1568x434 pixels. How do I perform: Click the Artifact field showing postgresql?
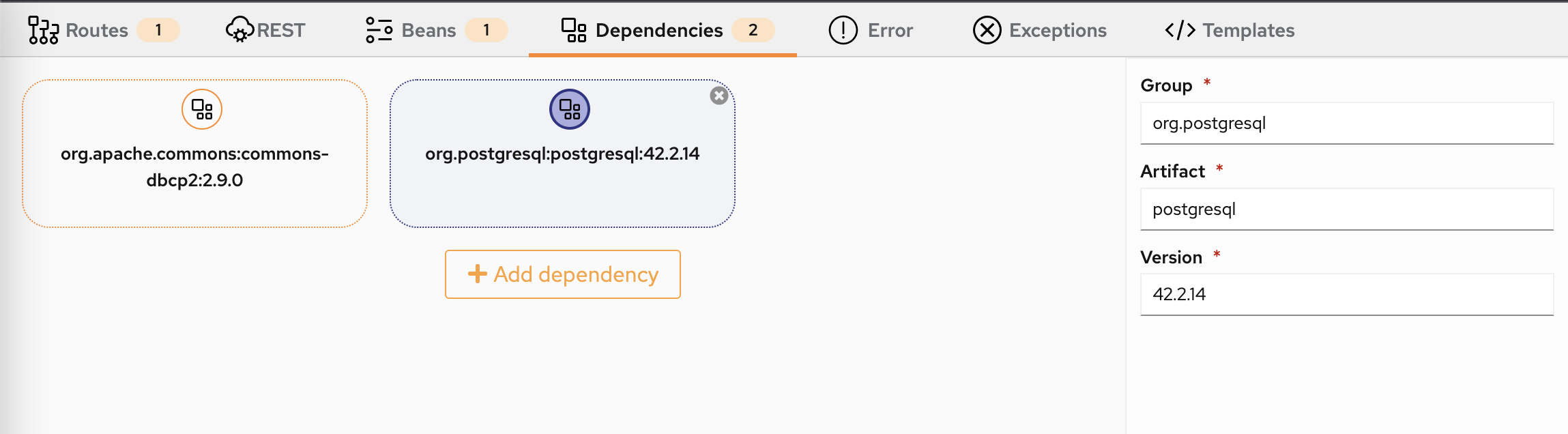click(1346, 209)
